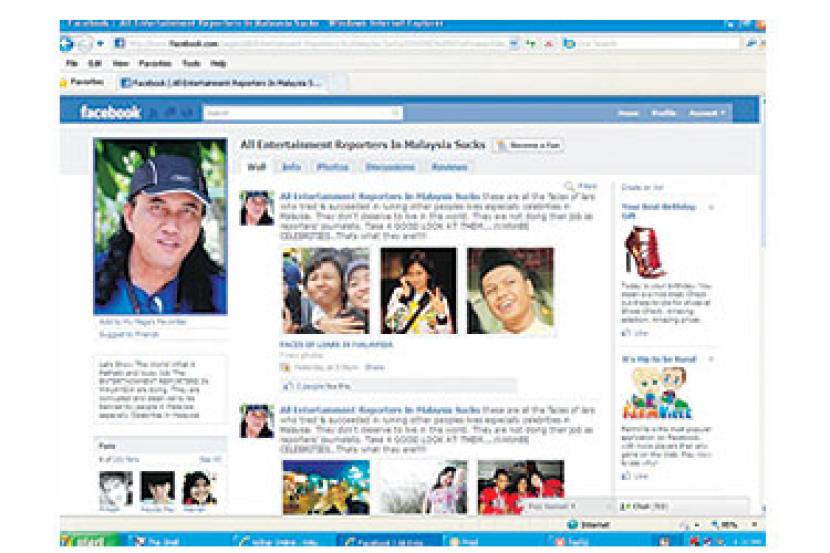Click the Share link under first post
Screen dimensions: 830x553
click(374, 367)
